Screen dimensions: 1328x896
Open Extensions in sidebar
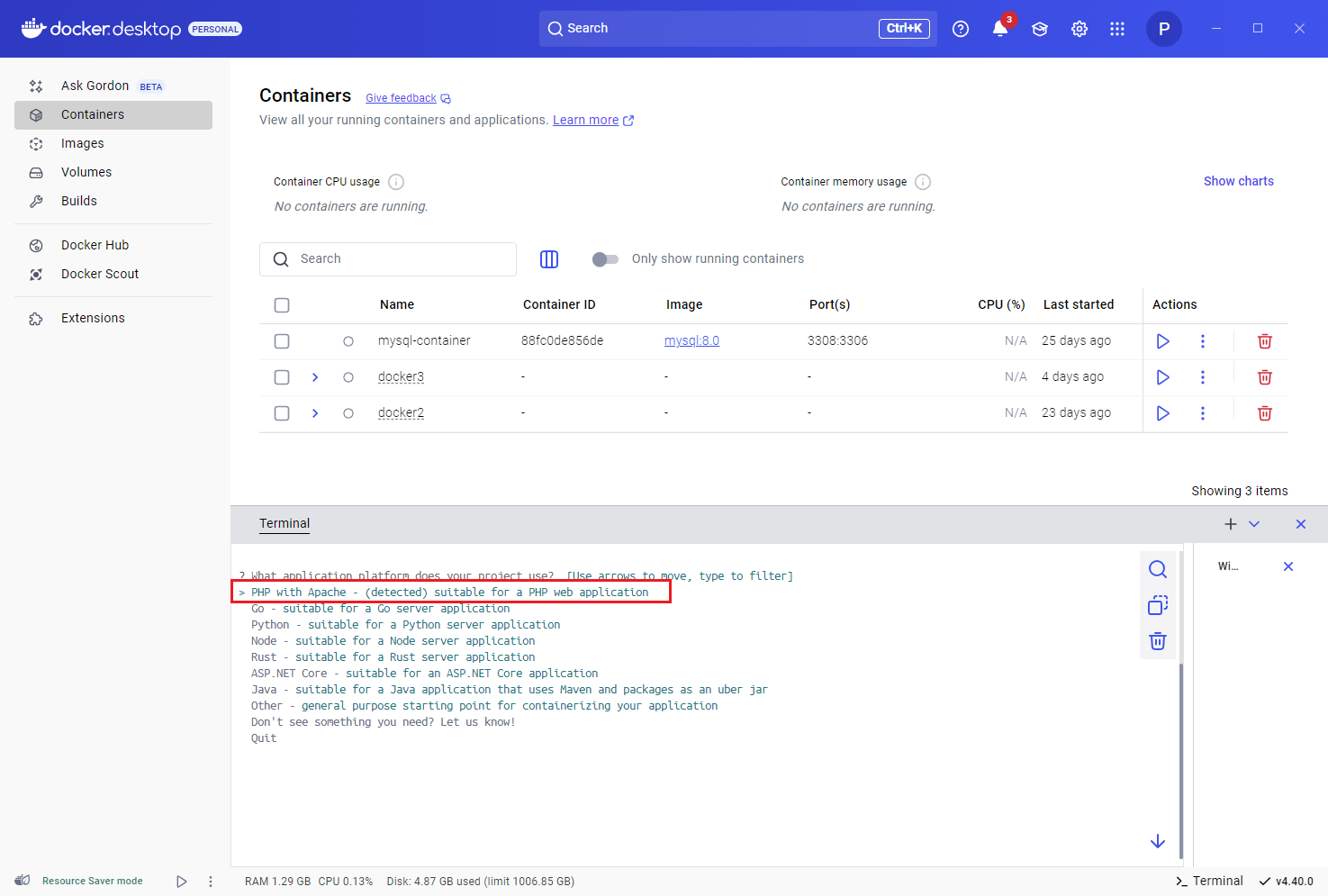(x=113, y=318)
